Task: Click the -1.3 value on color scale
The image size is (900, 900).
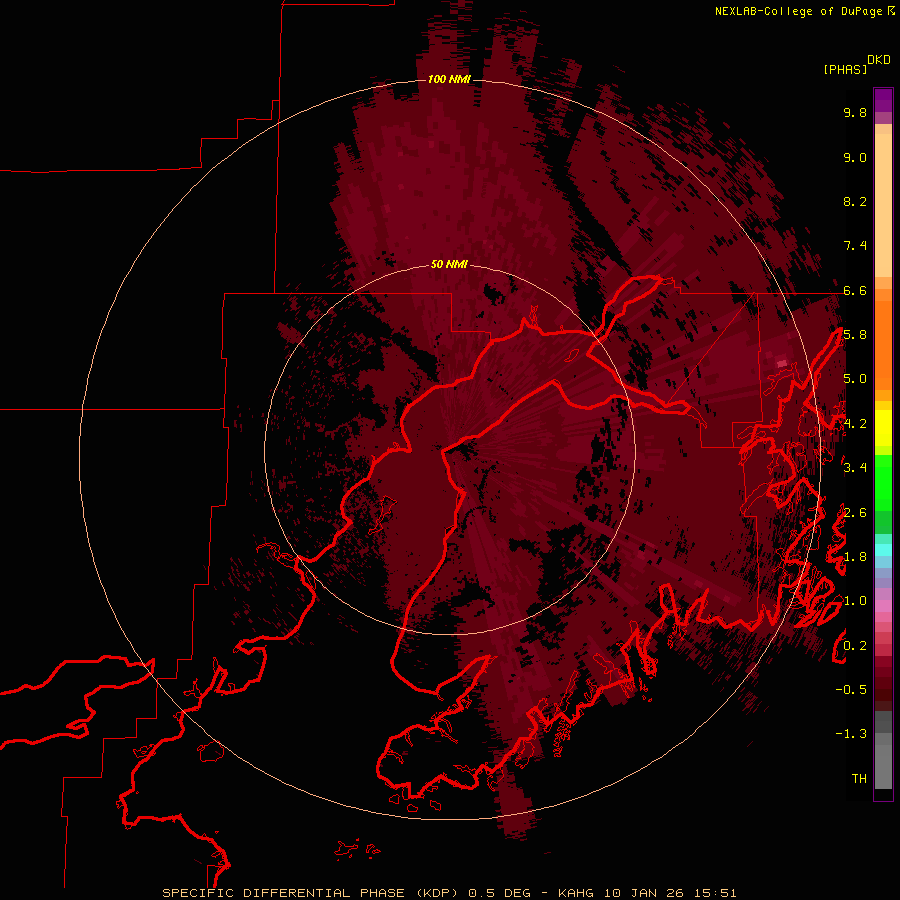Action: pyautogui.click(x=851, y=734)
